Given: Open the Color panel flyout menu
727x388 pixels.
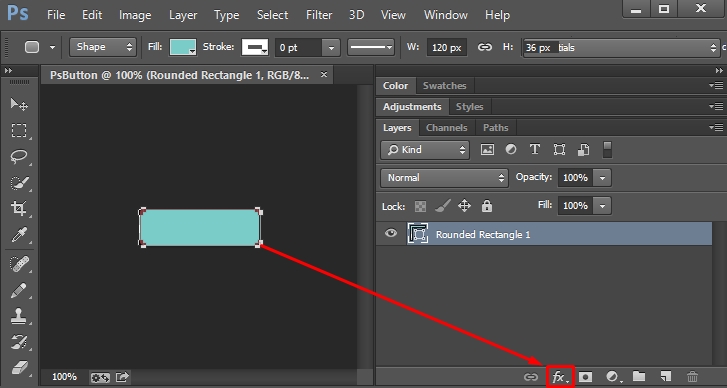Looking at the screenshot, I should (x=716, y=86).
